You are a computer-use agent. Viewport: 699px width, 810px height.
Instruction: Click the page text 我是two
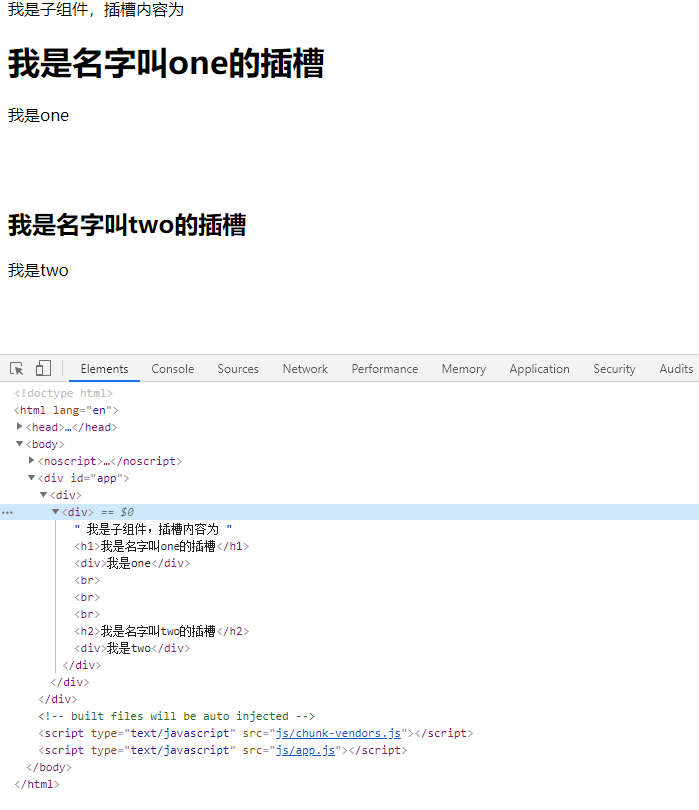click(x=38, y=270)
